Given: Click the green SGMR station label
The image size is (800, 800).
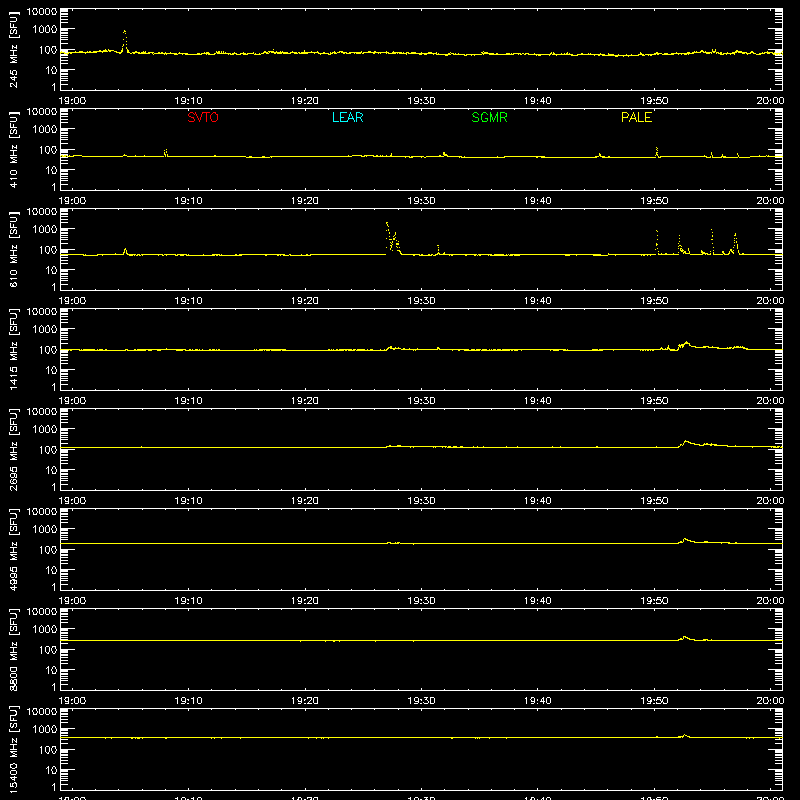Looking at the screenshot, I should coord(489,117).
